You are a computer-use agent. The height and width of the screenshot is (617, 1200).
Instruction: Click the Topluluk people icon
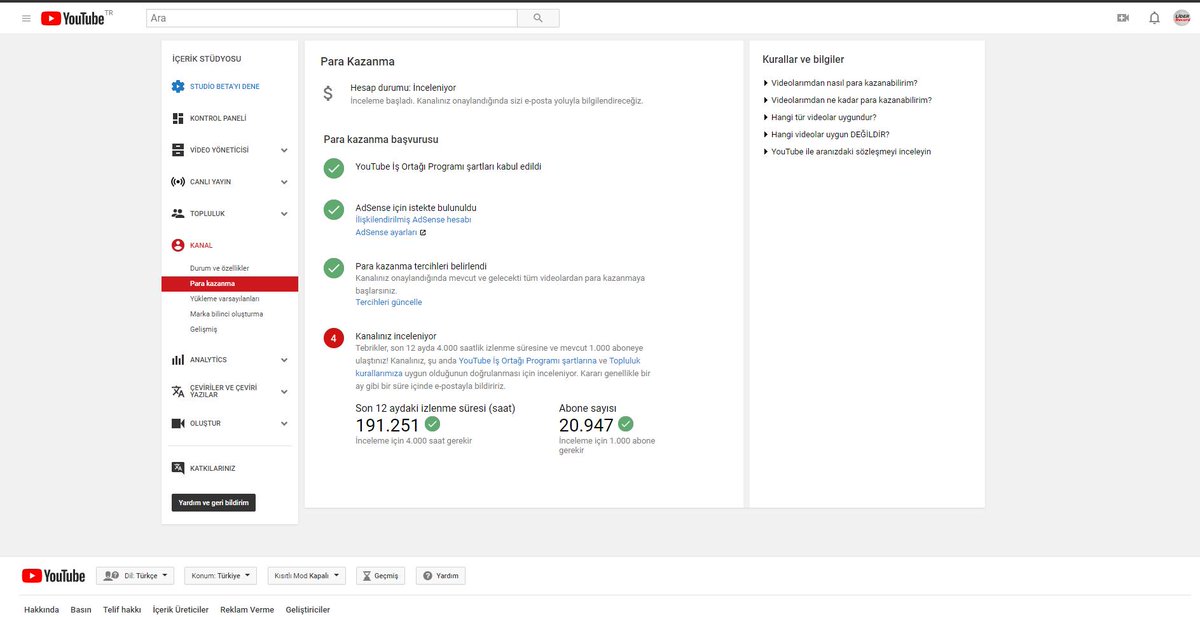pyautogui.click(x=178, y=213)
